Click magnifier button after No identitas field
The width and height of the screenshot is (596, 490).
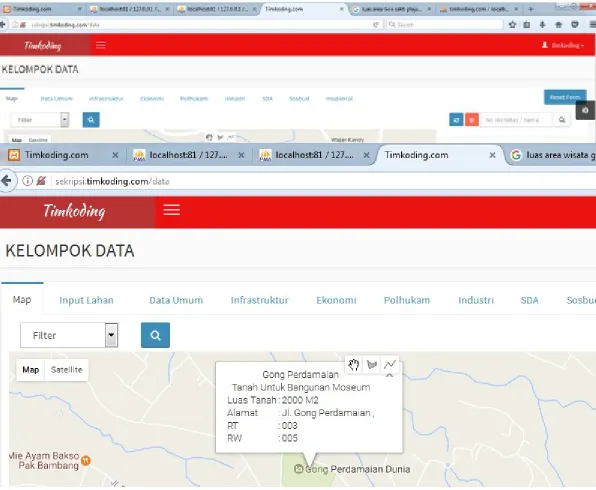point(562,120)
